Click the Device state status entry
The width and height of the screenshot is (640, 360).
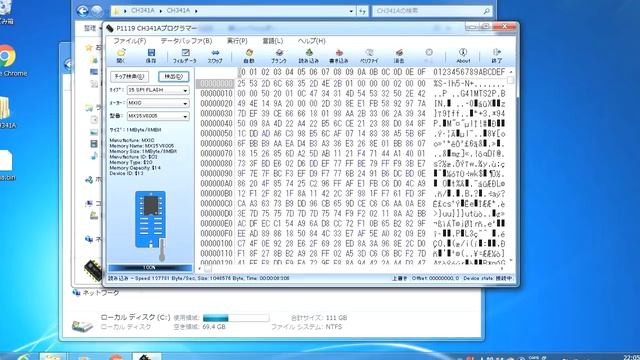(x=488, y=278)
